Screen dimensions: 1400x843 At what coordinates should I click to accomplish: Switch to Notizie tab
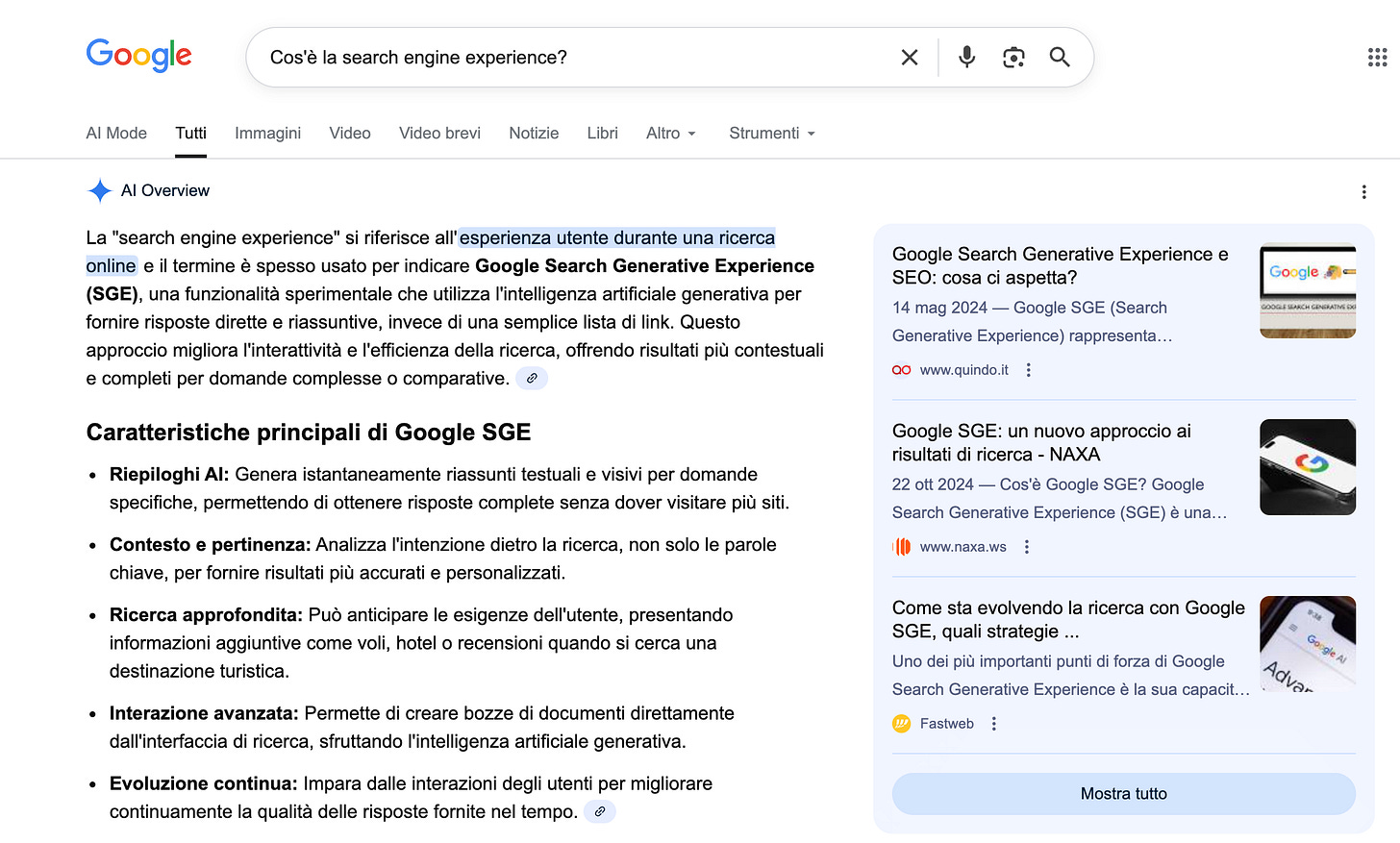click(x=534, y=134)
